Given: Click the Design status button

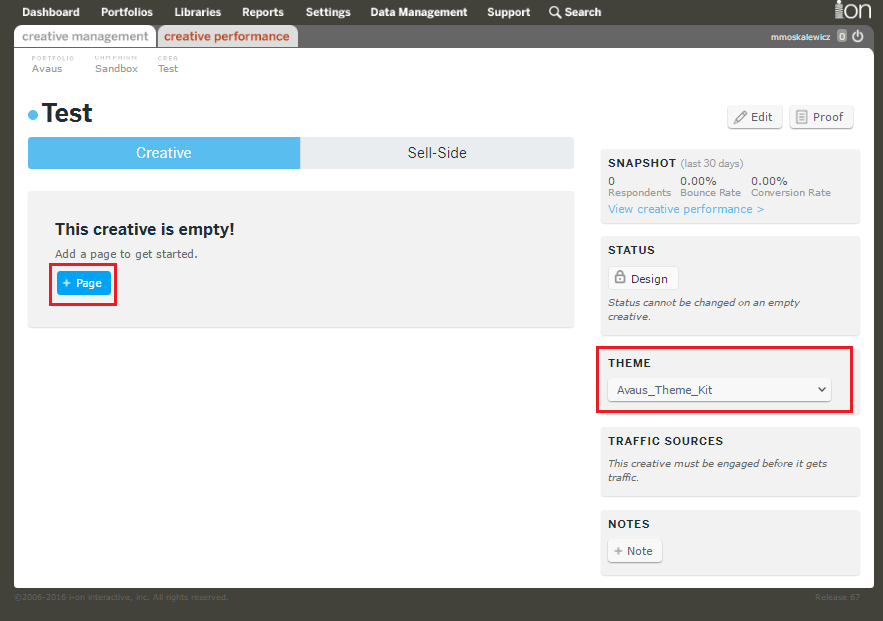Looking at the screenshot, I should [x=643, y=279].
